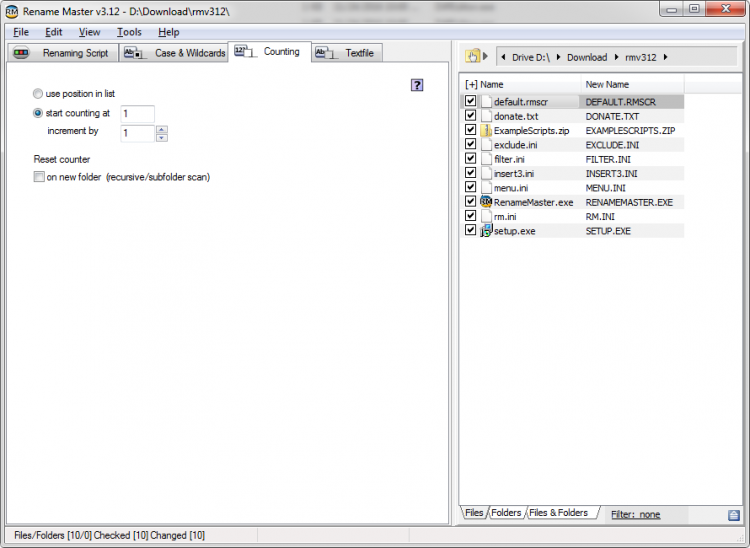The width and height of the screenshot is (750, 548).
Task: Open the help question mark icon
Action: tap(417, 85)
